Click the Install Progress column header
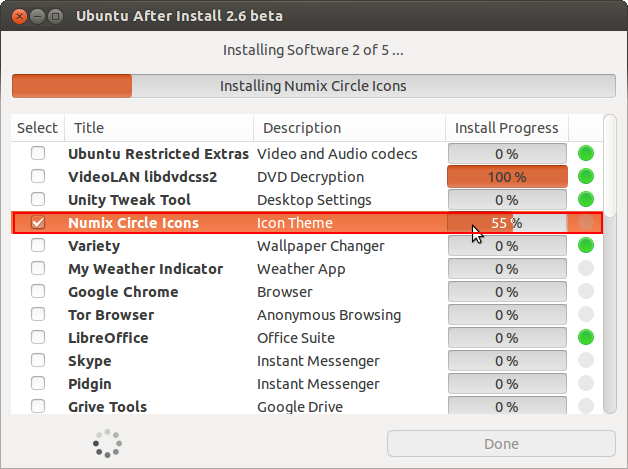Image resolution: width=628 pixels, height=469 pixels. (507, 128)
